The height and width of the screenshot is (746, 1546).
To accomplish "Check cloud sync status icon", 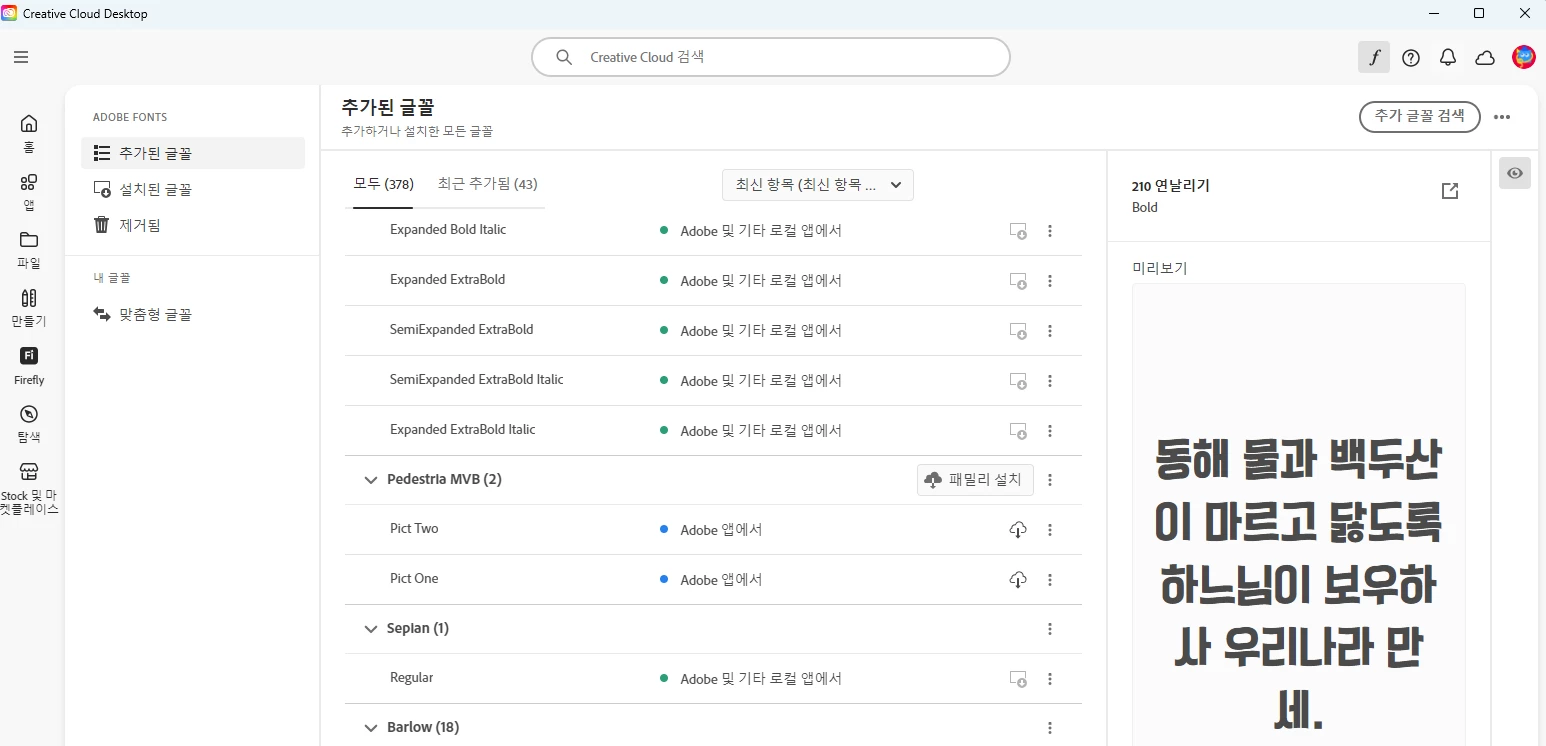I will click(1485, 58).
